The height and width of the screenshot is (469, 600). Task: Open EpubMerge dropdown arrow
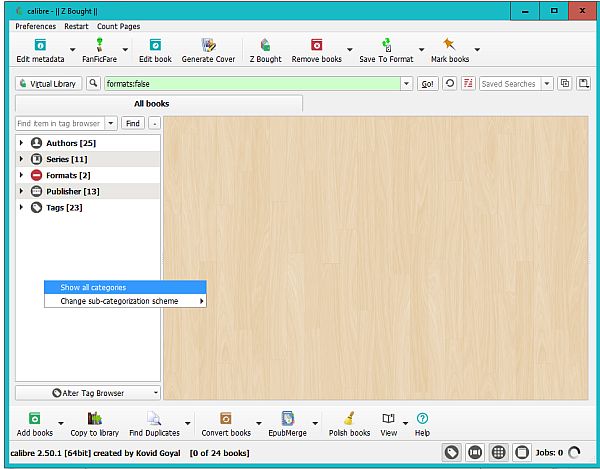(x=315, y=423)
